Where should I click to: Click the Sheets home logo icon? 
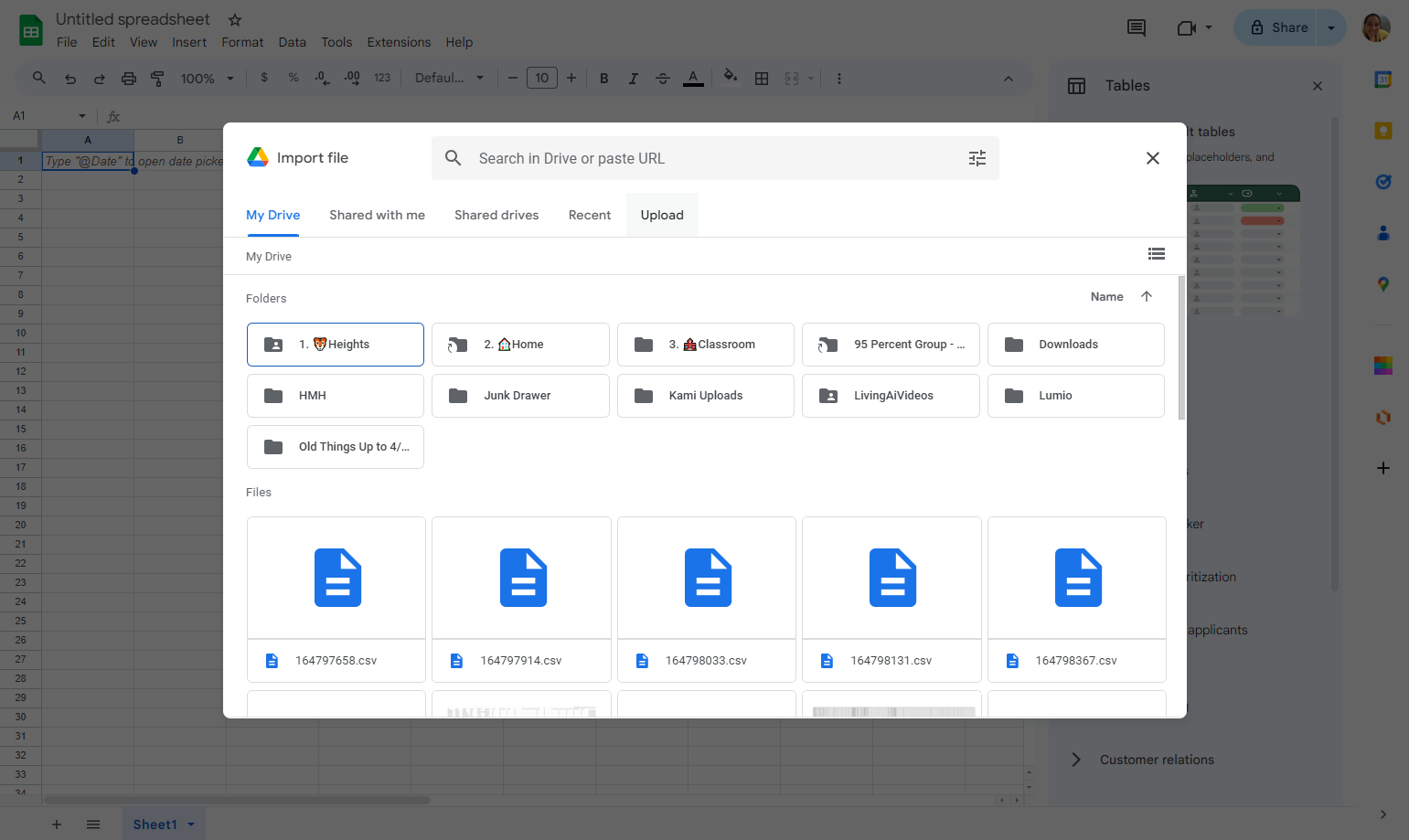31,30
